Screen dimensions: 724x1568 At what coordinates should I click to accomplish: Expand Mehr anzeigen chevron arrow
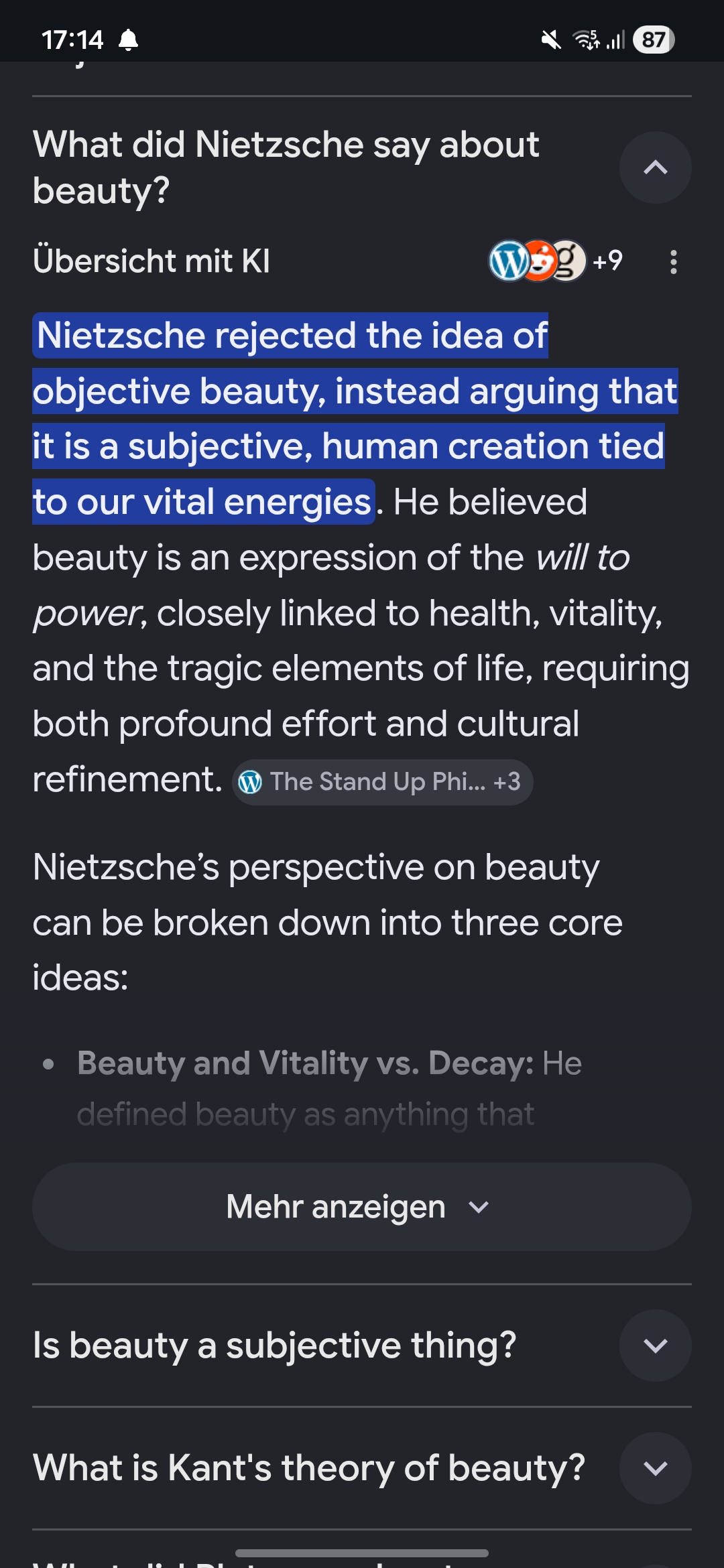pyautogui.click(x=479, y=1207)
